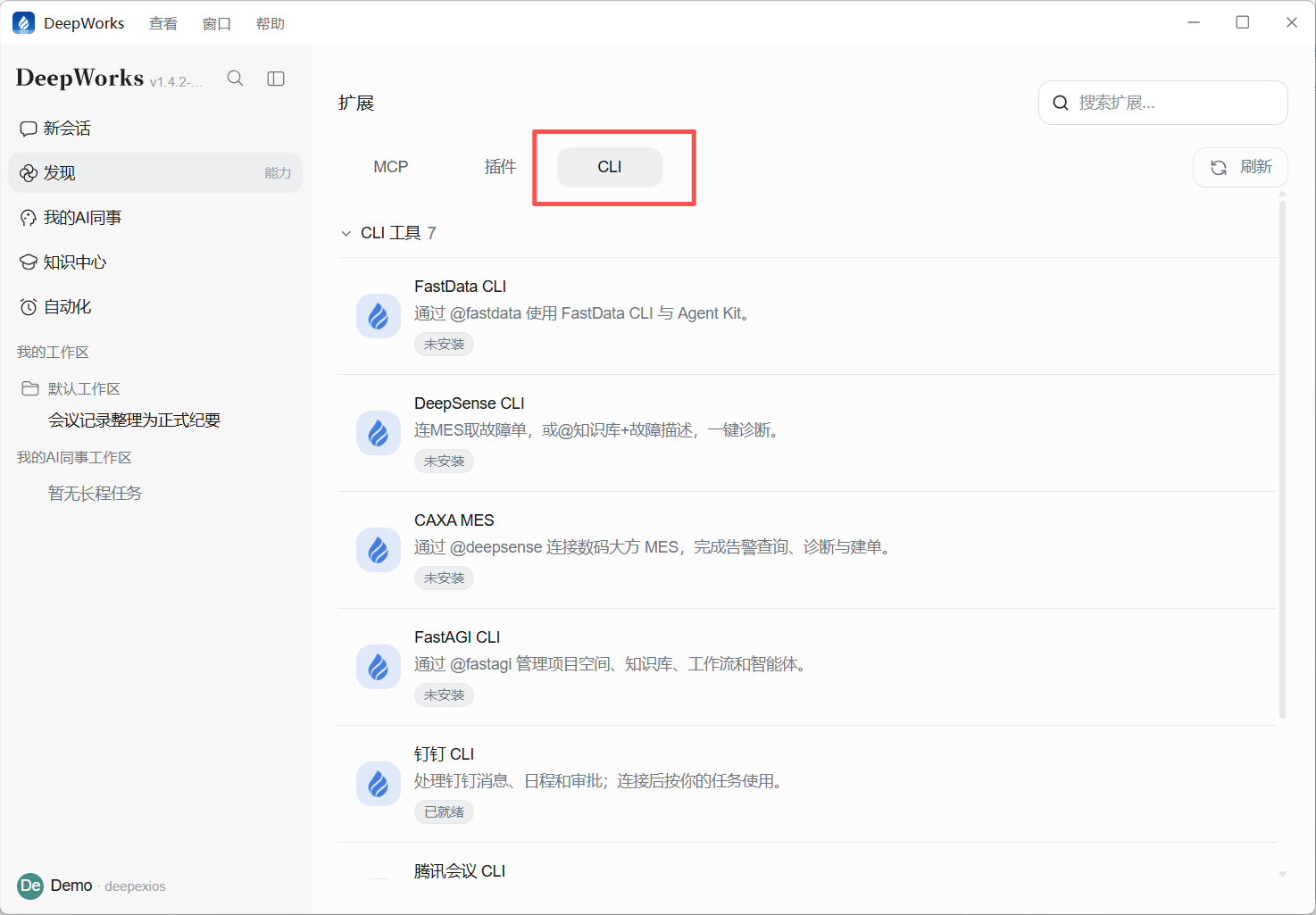Click the 默认工作区 folder icon
This screenshot has height=915, width=1316.
[x=30, y=388]
